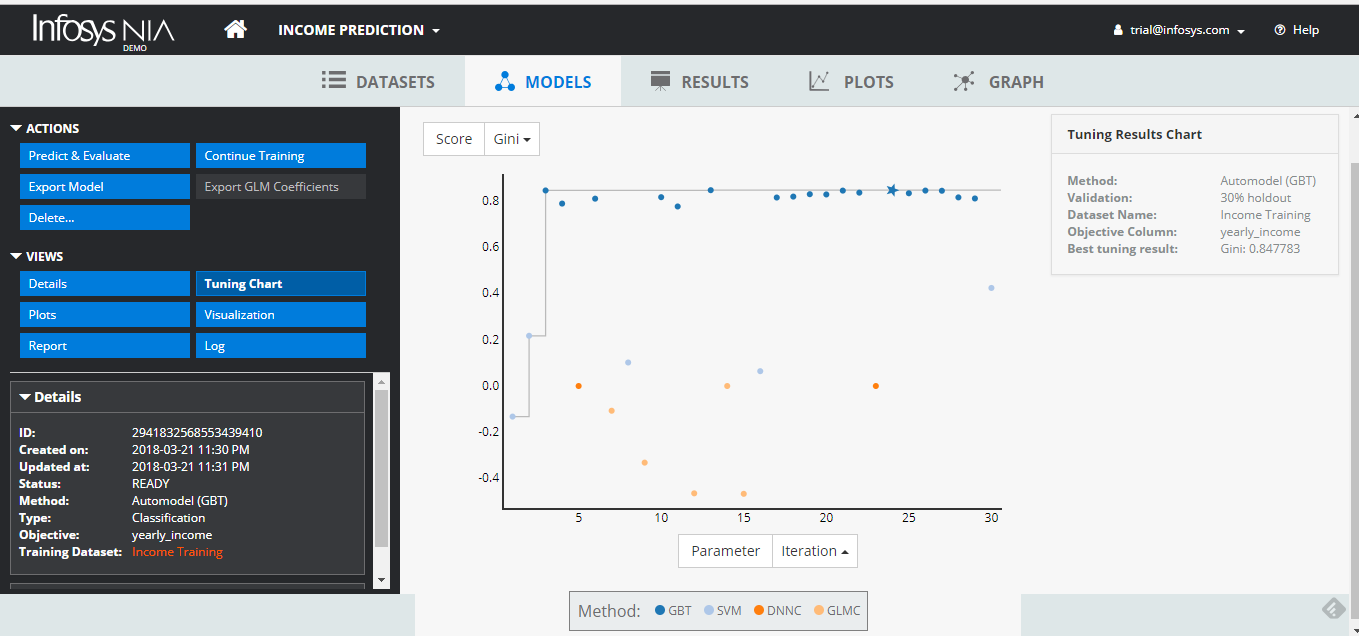The height and width of the screenshot is (636, 1359).
Task: Click the best-result star marker on chart
Action: click(x=892, y=190)
